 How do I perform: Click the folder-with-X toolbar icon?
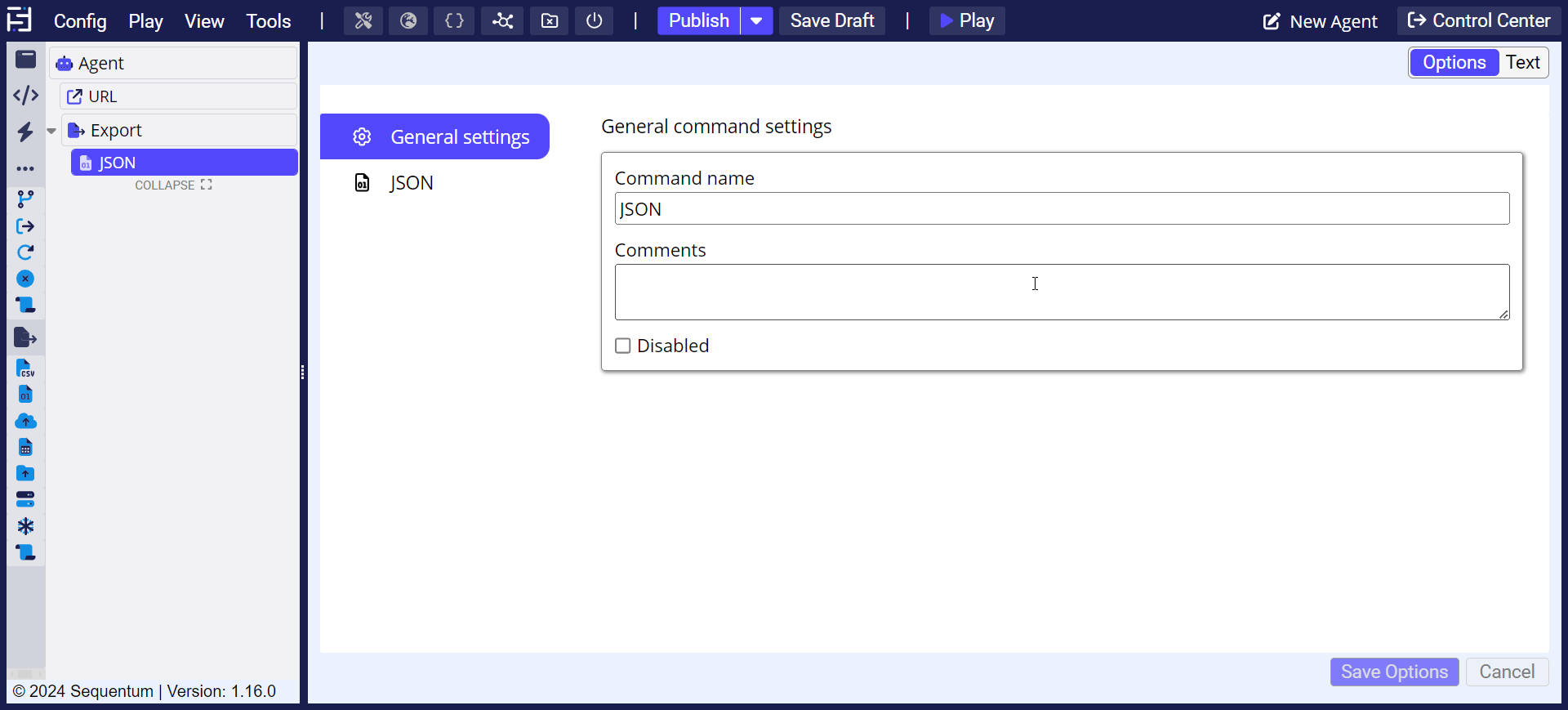[x=550, y=21]
